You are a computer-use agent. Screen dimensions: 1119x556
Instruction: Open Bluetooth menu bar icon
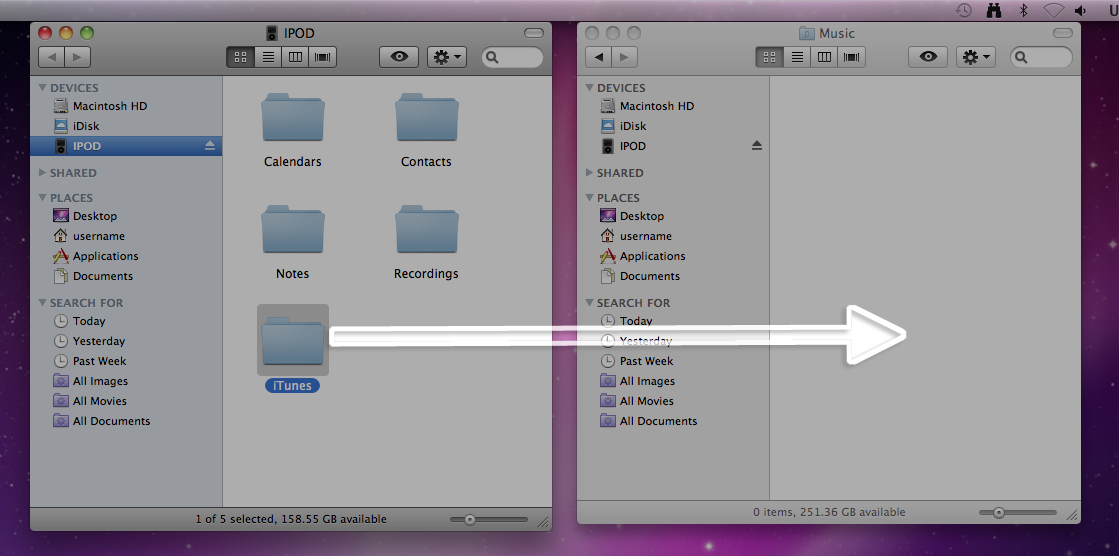1023,10
